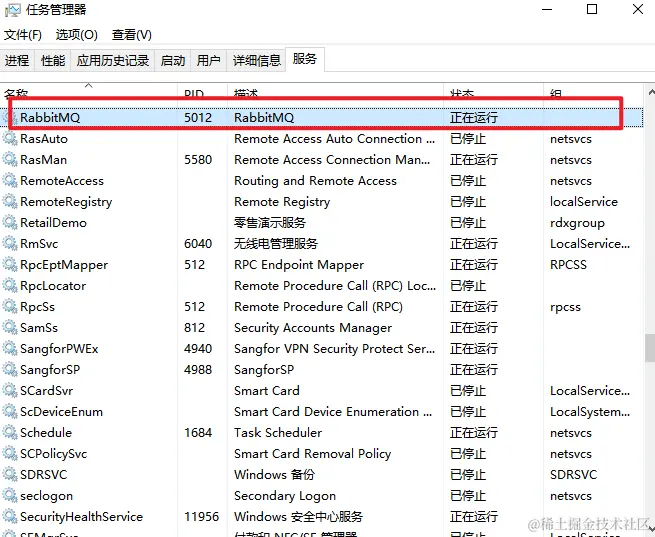Select Security Accounts Manager description
The height and width of the screenshot is (537, 655).
313,328
